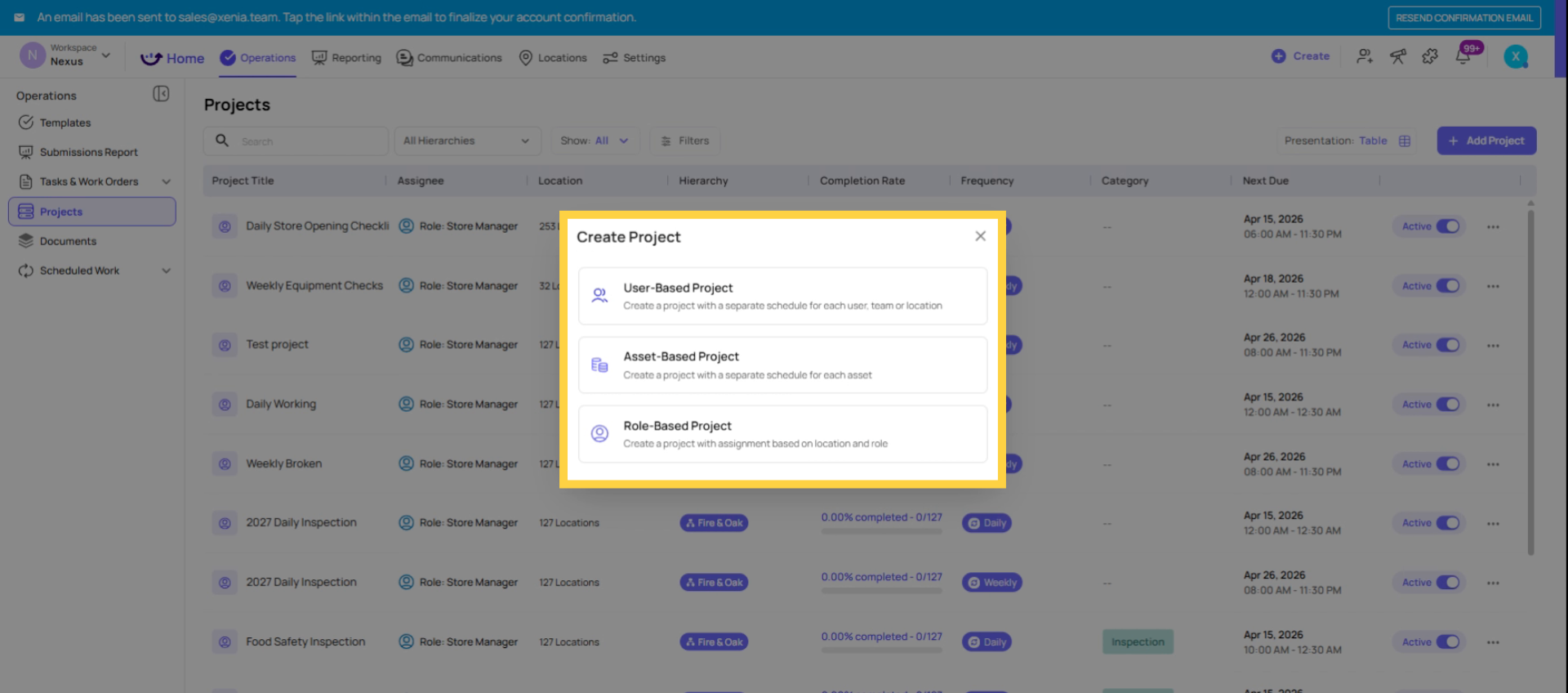Open the Communications tab

(x=449, y=58)
